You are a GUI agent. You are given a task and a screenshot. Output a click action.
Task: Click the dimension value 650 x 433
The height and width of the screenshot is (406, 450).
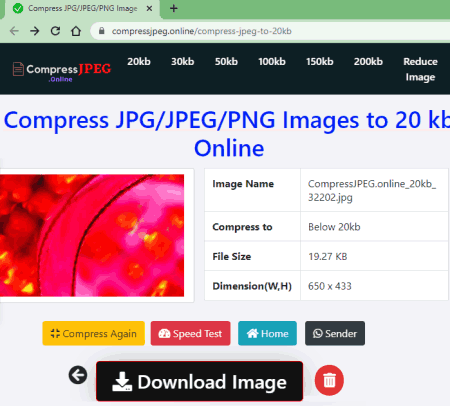(x=330, y=286)
